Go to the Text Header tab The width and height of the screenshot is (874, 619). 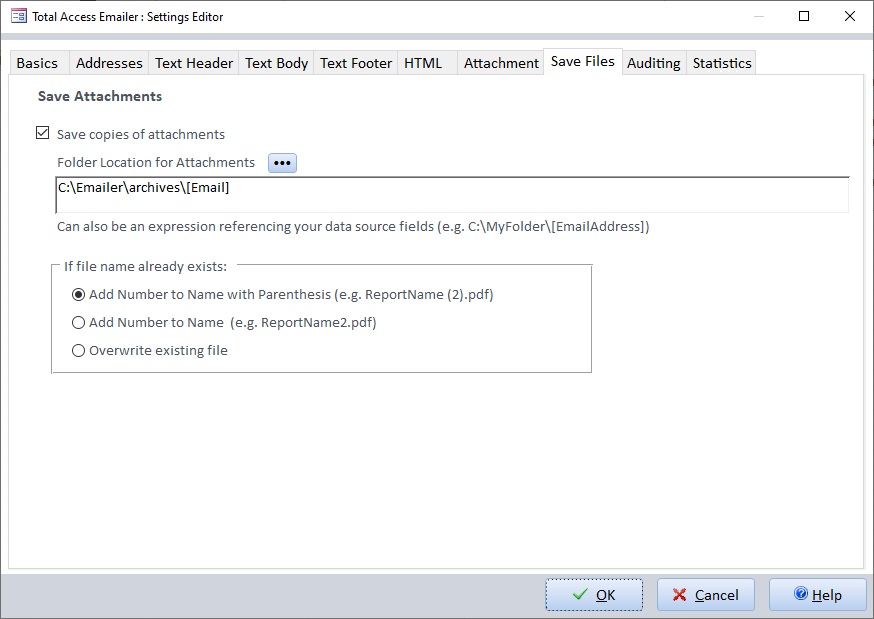click(194, 63)
